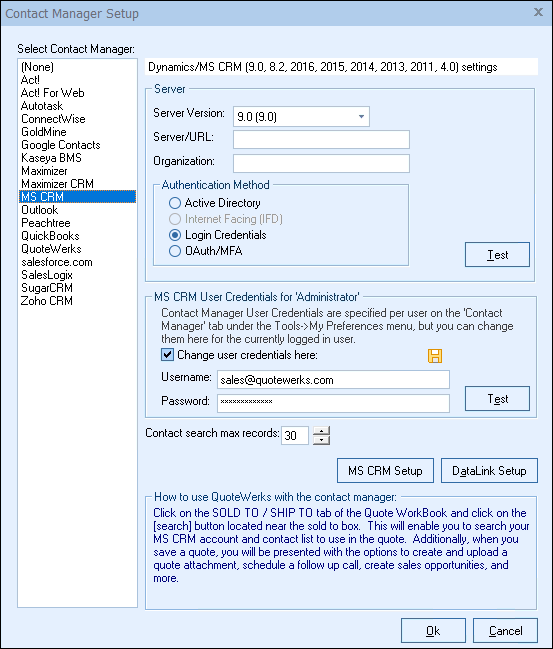Select Peachtree from the list
553x649 pixels.
click(x=77, y=223)
